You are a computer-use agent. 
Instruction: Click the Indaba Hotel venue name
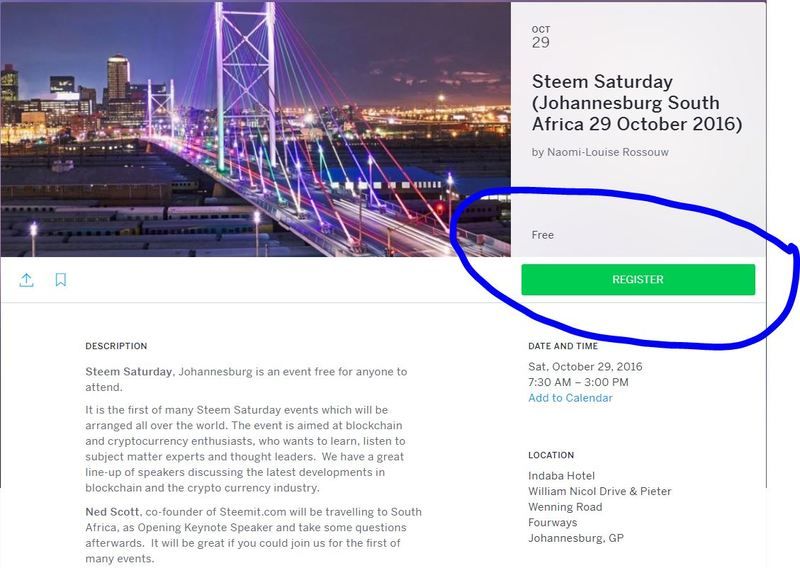coord(562,476)
